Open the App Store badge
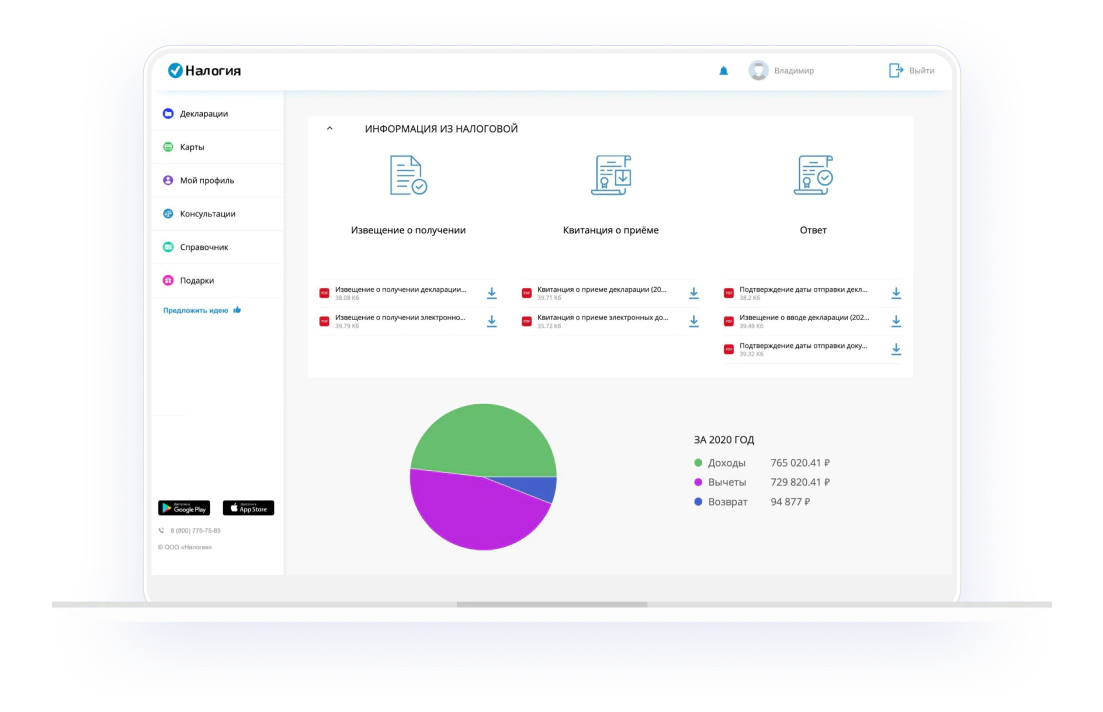Viewport: 1103px width, 712px height. click(248, 508)
